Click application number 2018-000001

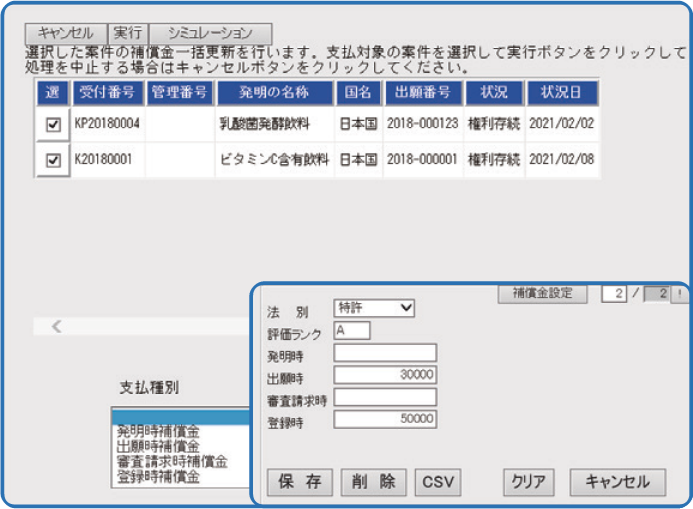422,159
